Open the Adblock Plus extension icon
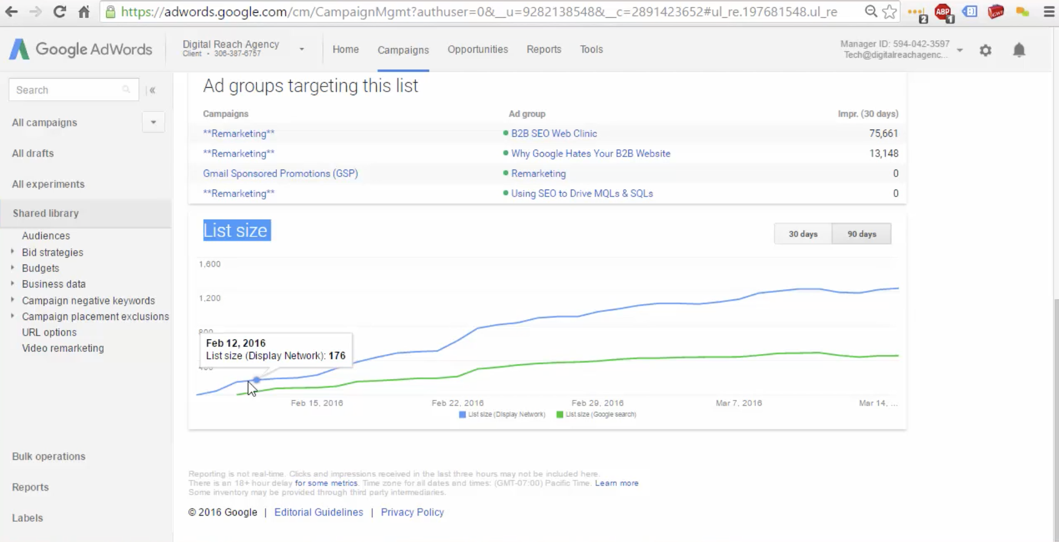This screenshot has width=1059, height=542. [x=944, y=12]
